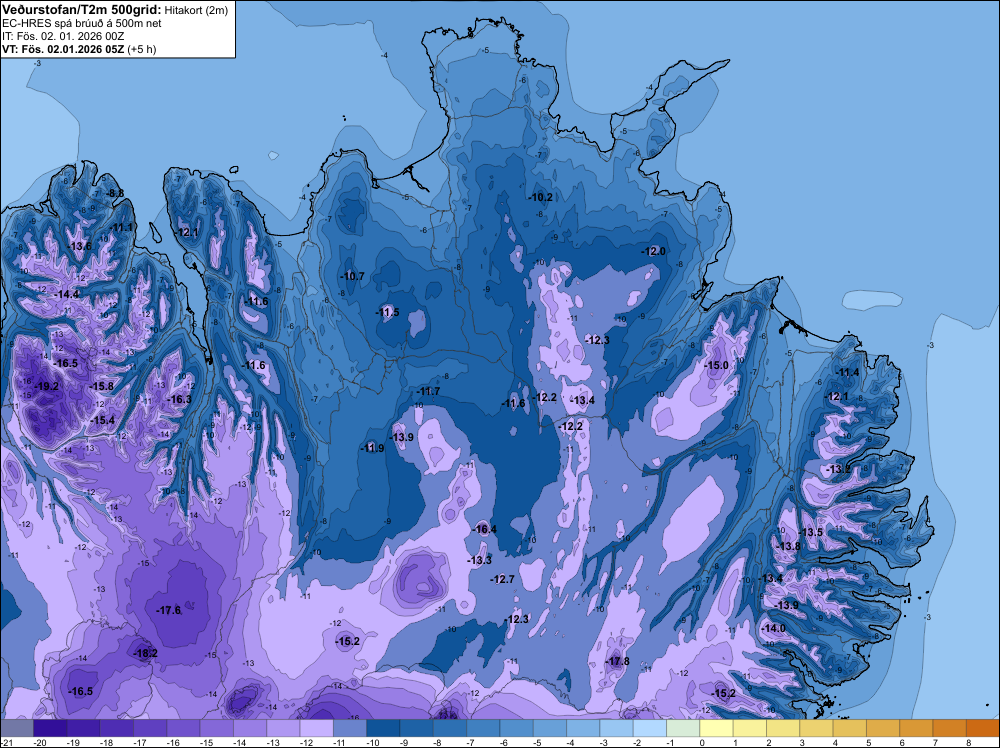Click the legend swatch labeled -20
The width and height of the screenshot is (1000, 748).
(x=50, y=728)
